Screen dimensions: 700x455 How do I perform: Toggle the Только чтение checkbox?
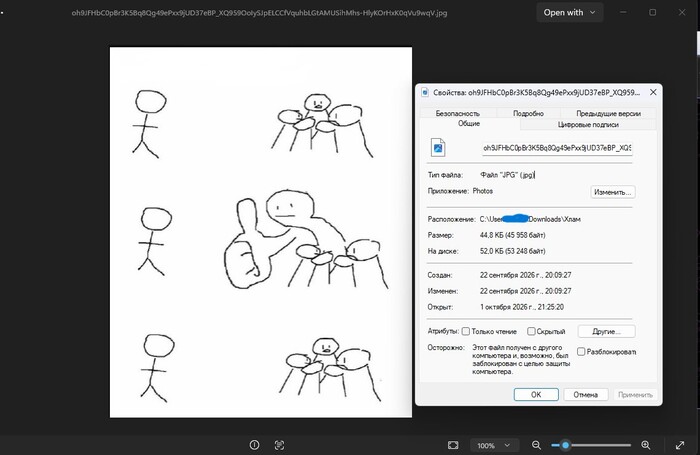pos(466,331)
